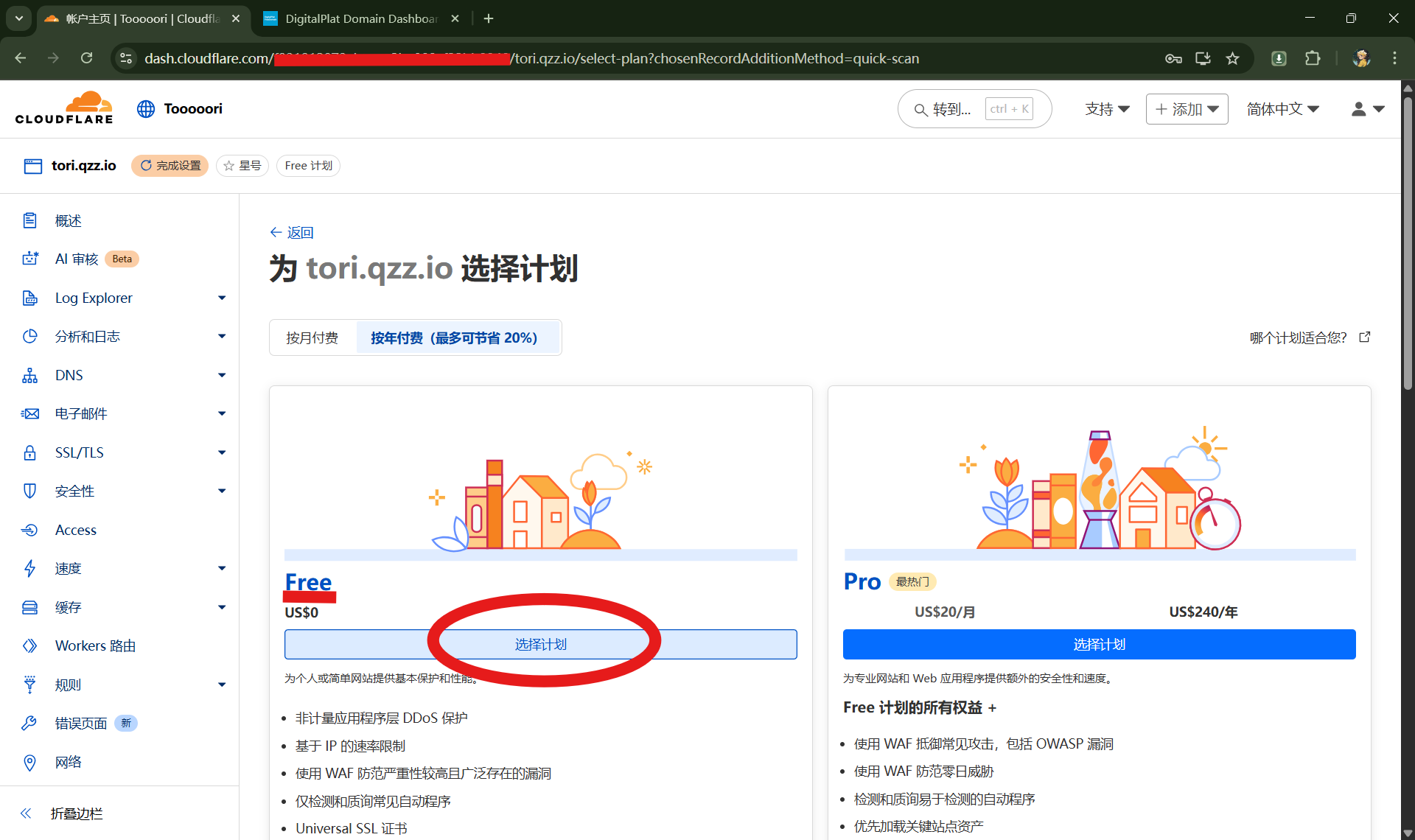Bookmark this page with star icon

click(x=1232, y=58)
